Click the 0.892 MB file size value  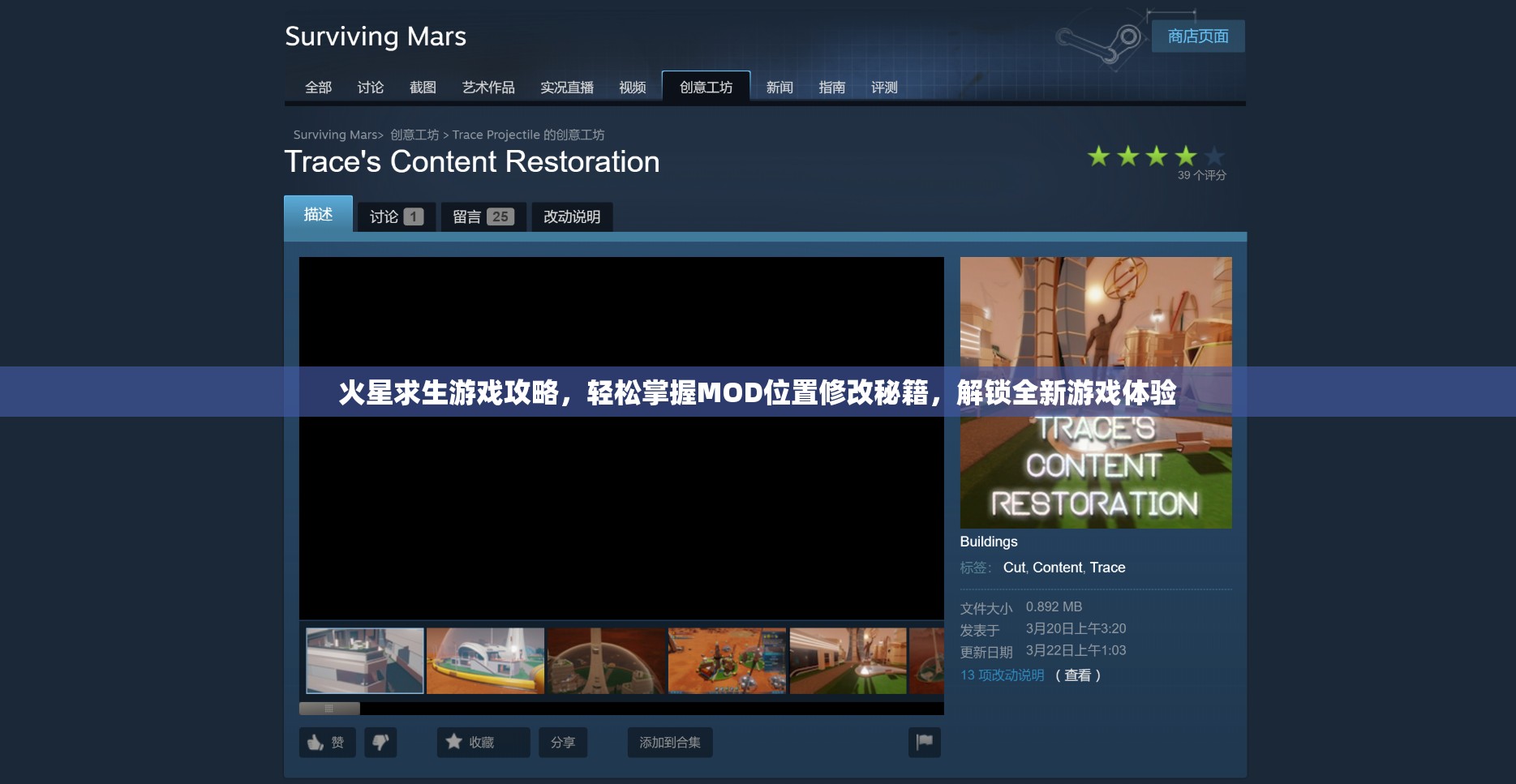(1054, 606)
